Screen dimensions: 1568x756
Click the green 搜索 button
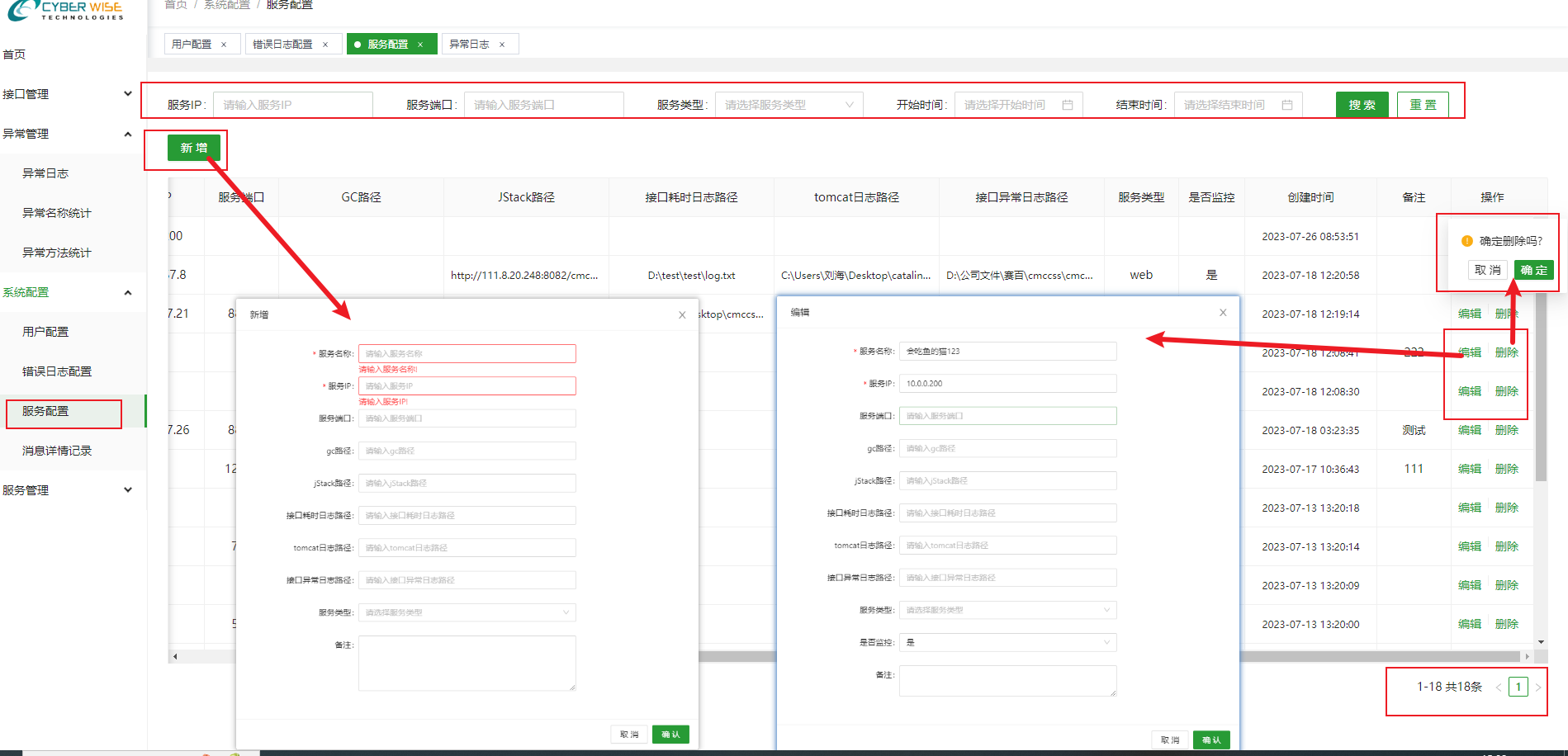[x=1362, y=105]
